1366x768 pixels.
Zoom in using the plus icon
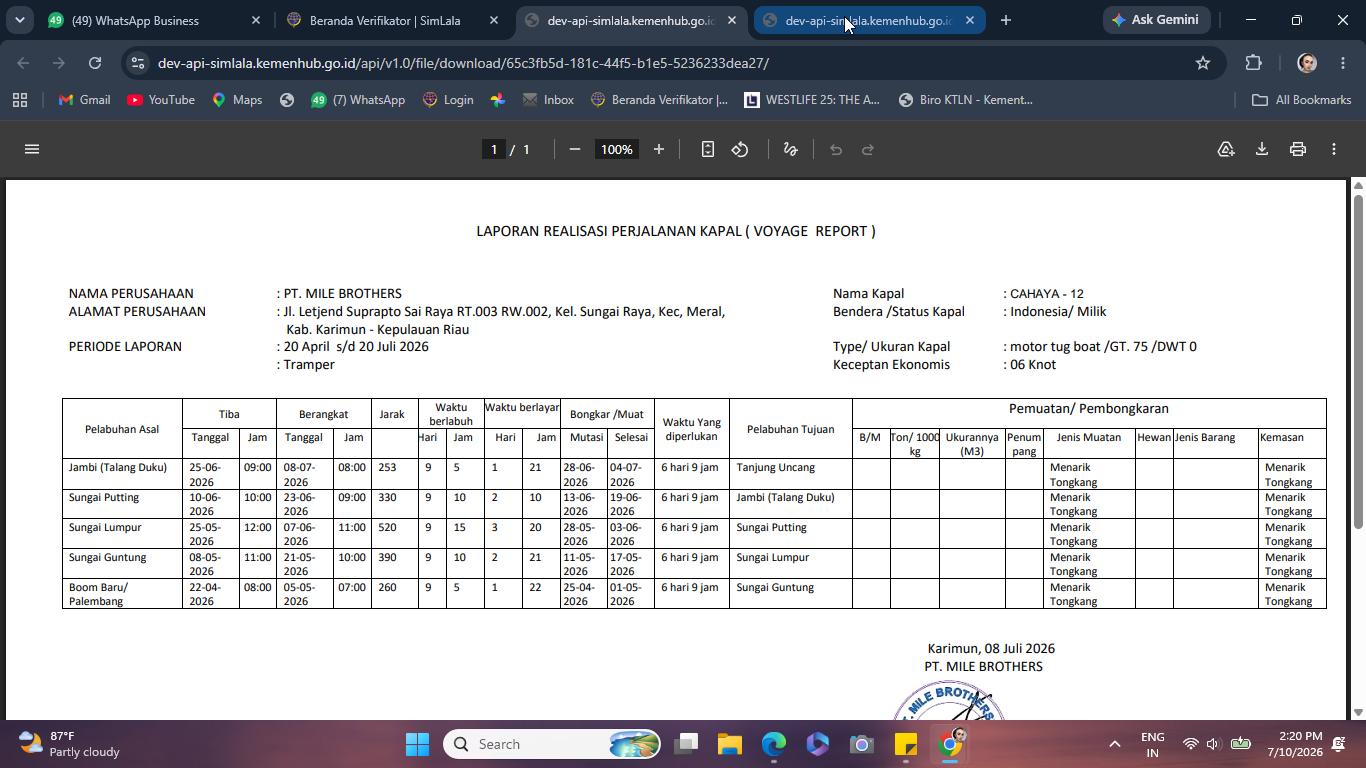click(658, 149)
